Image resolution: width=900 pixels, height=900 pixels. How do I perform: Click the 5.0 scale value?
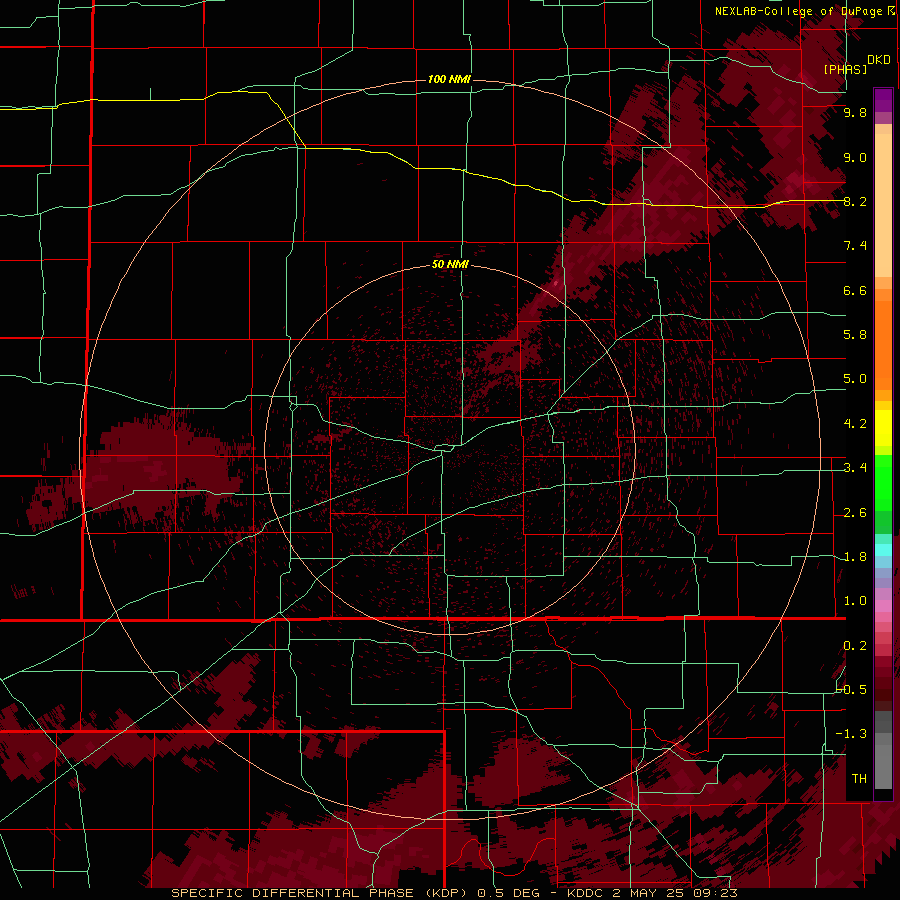(x=855, y=379)
